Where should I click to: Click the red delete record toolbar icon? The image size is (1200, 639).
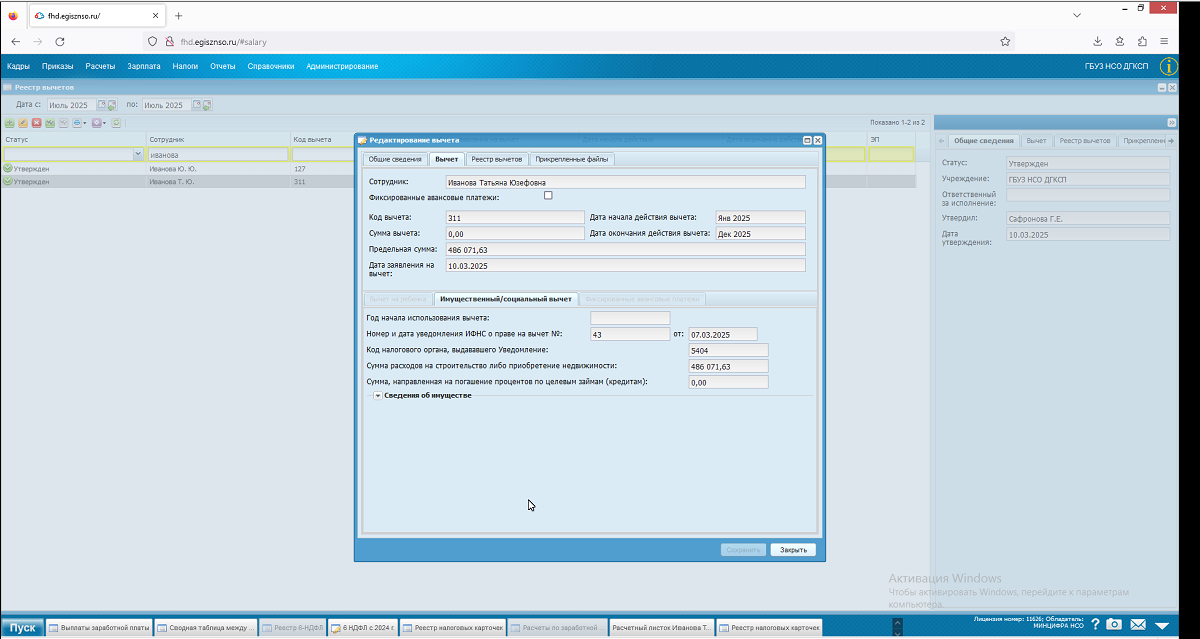[36, 123]
